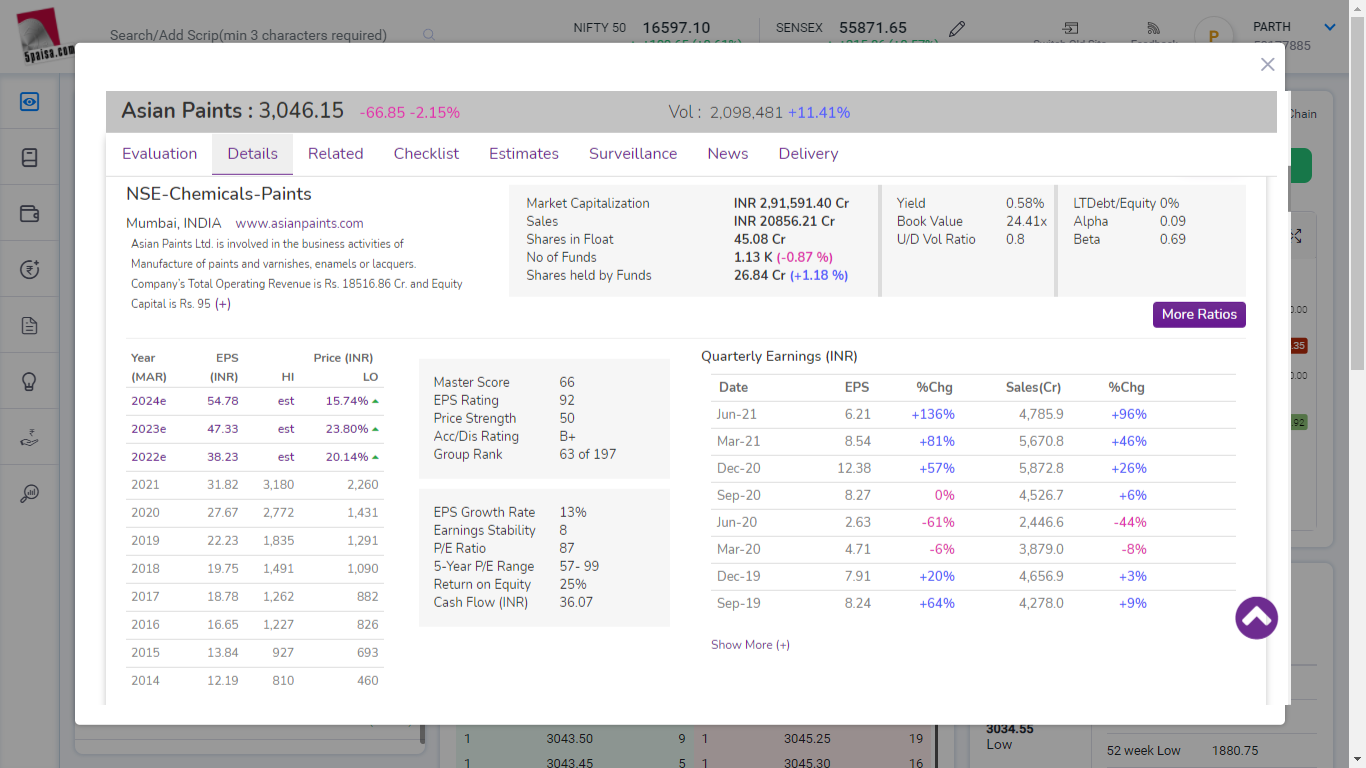Viewport: 1366px width, 768px height.
Task: Click the SENSEX index value 55871.65
Action: [x=873, y=28]
